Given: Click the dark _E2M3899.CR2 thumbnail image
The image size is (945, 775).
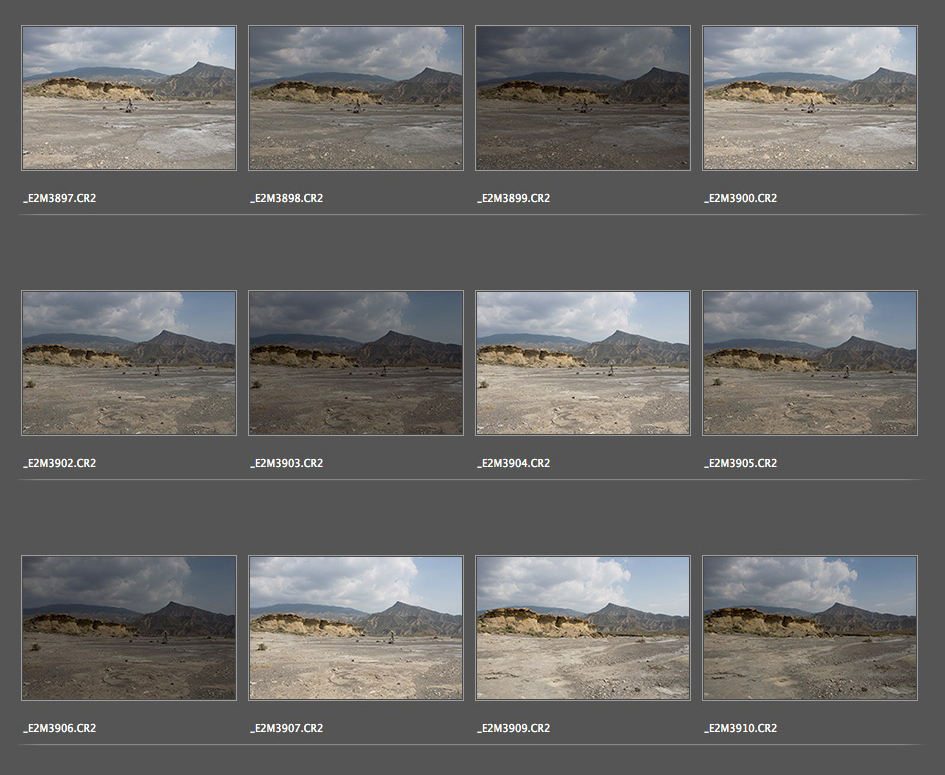Looking at the screenshot, I should tap(583, 98).
